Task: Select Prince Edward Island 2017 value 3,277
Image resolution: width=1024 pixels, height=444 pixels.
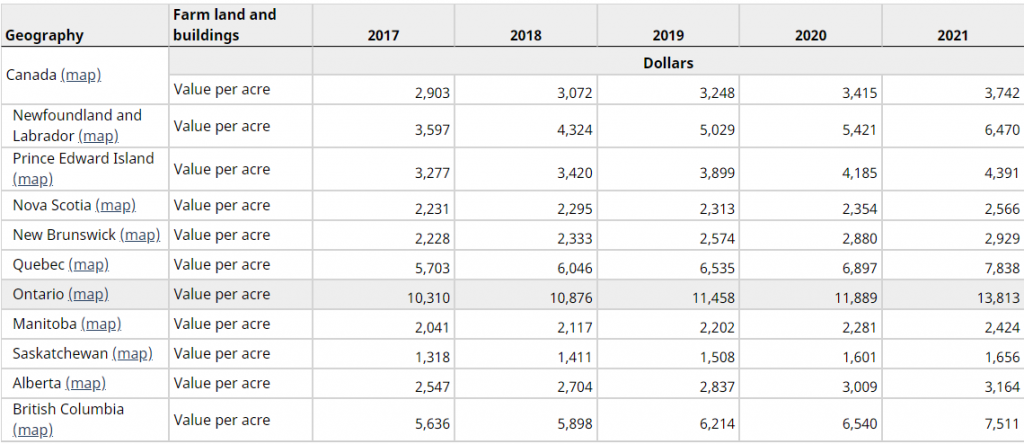Action: point(432,173)
